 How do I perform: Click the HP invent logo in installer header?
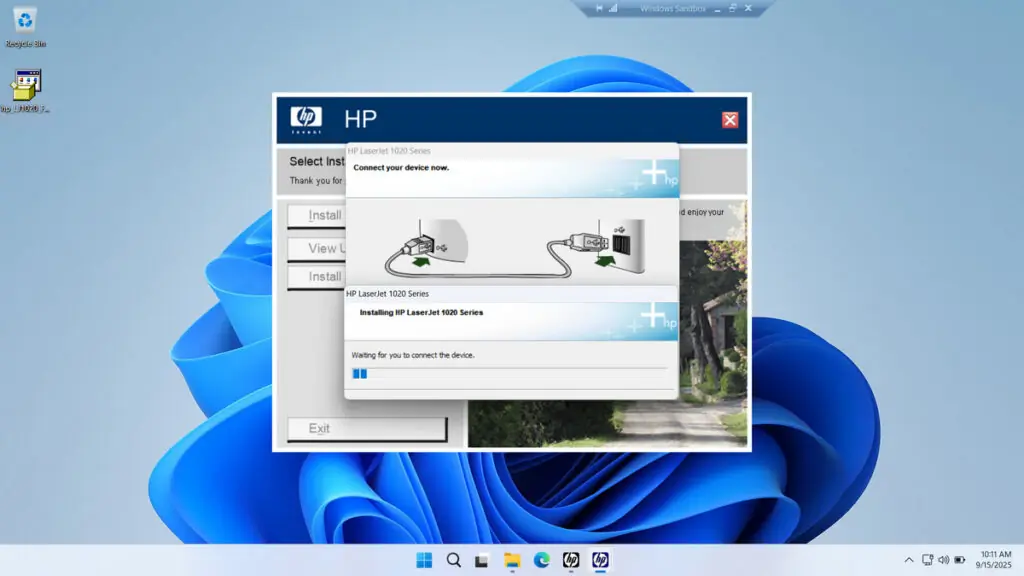pos(306,120)
